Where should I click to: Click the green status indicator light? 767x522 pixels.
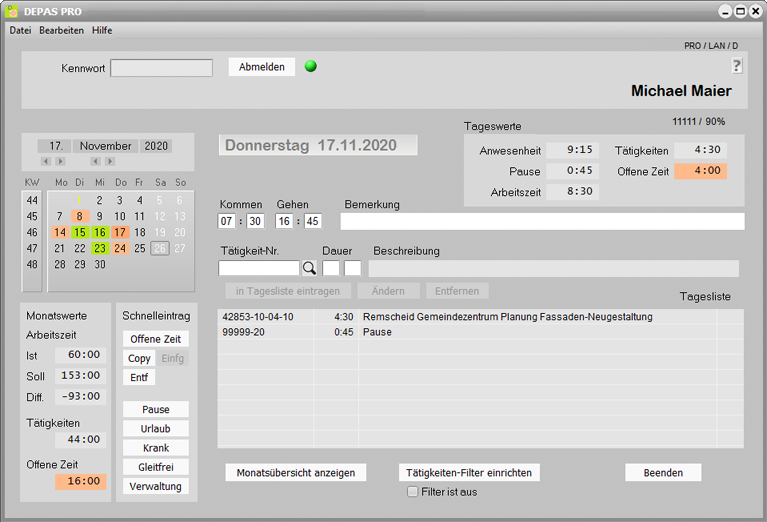[310, 67]
